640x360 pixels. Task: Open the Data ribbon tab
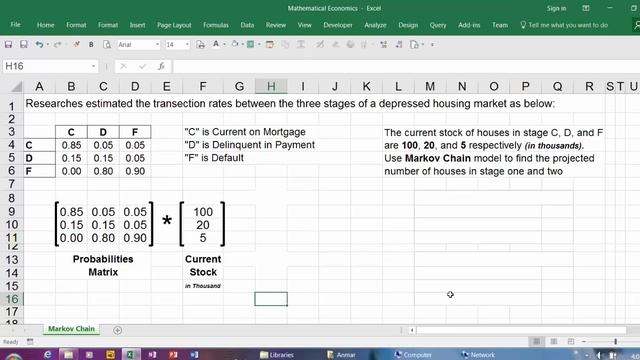(247, 25)
